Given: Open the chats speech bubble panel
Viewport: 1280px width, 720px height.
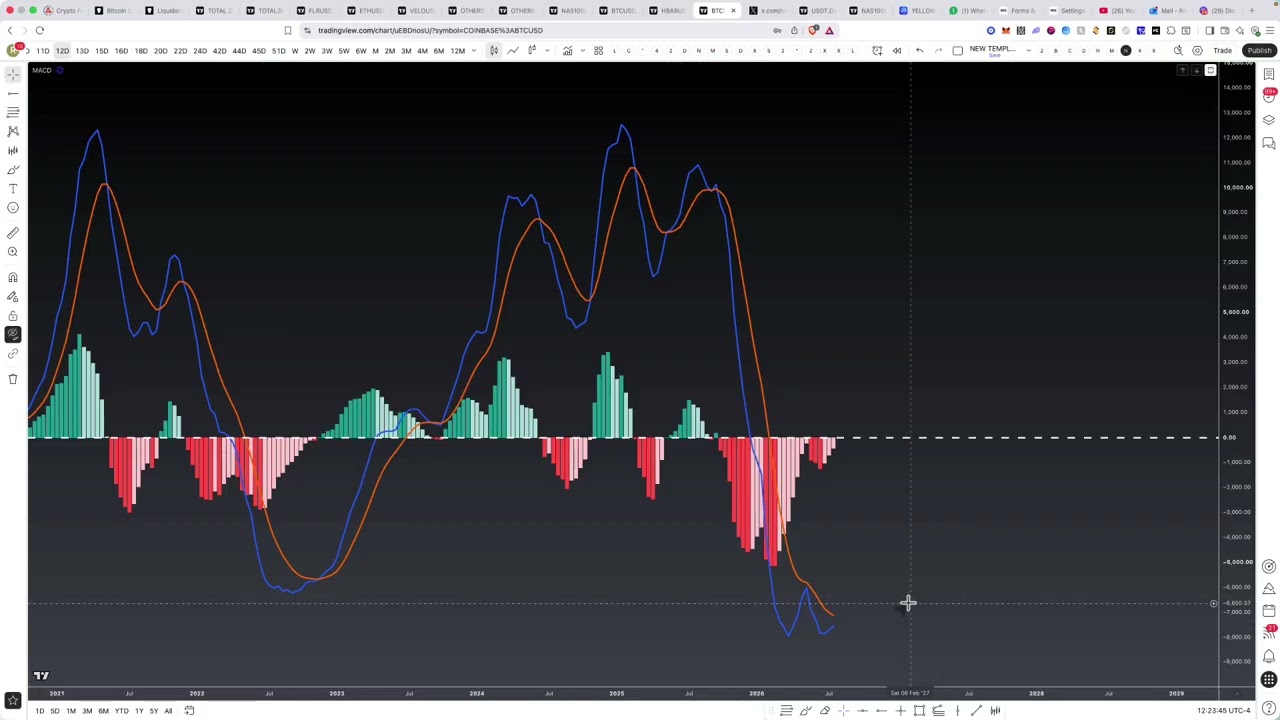Looking at the screenshot, I should pos(1268,144).
